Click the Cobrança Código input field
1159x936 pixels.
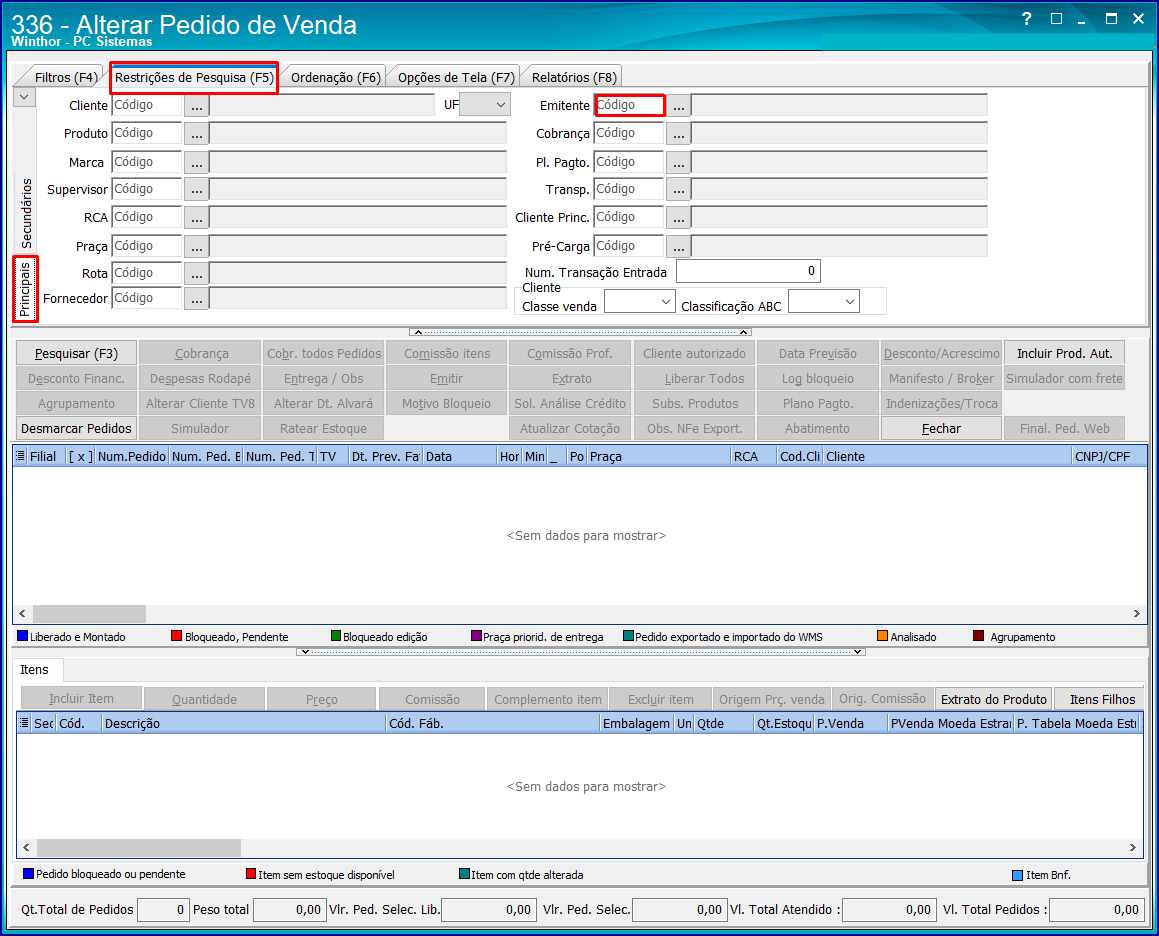628,134
